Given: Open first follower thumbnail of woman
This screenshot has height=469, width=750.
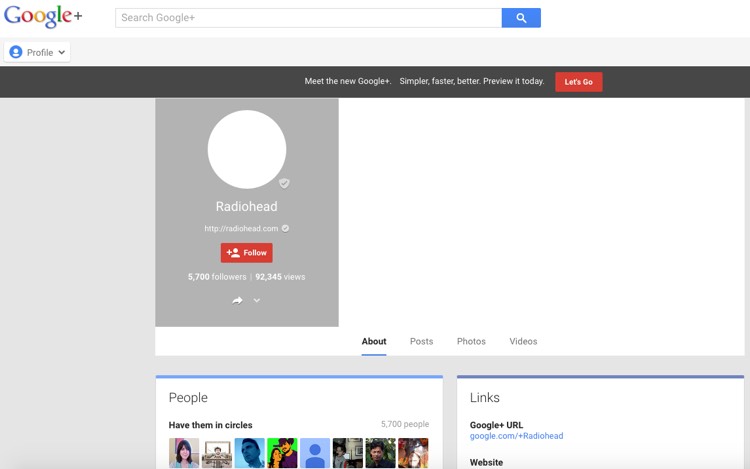Looking at the screenshot, I should pos(184,453).
